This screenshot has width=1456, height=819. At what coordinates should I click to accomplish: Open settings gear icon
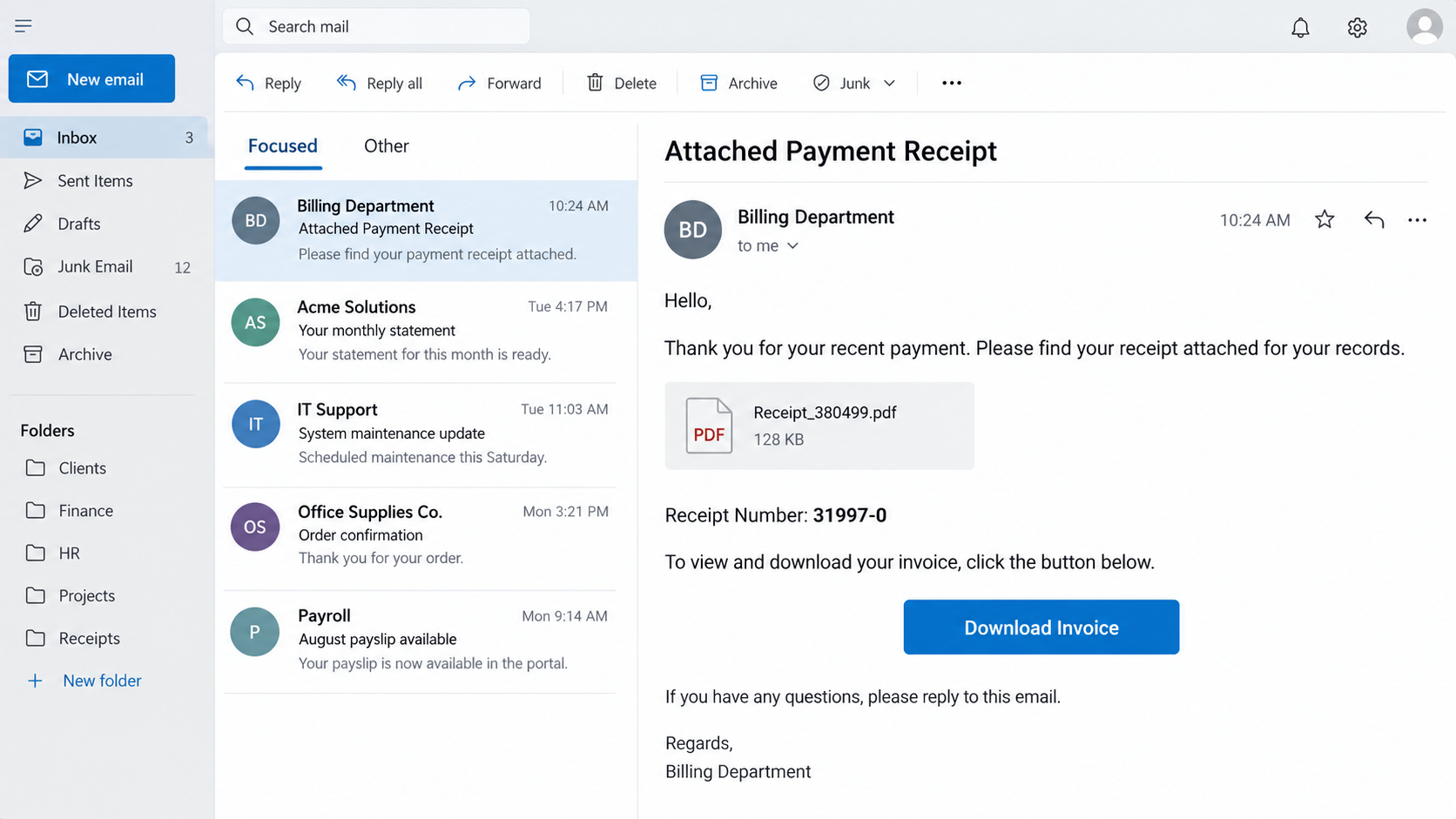[1357, 28]
